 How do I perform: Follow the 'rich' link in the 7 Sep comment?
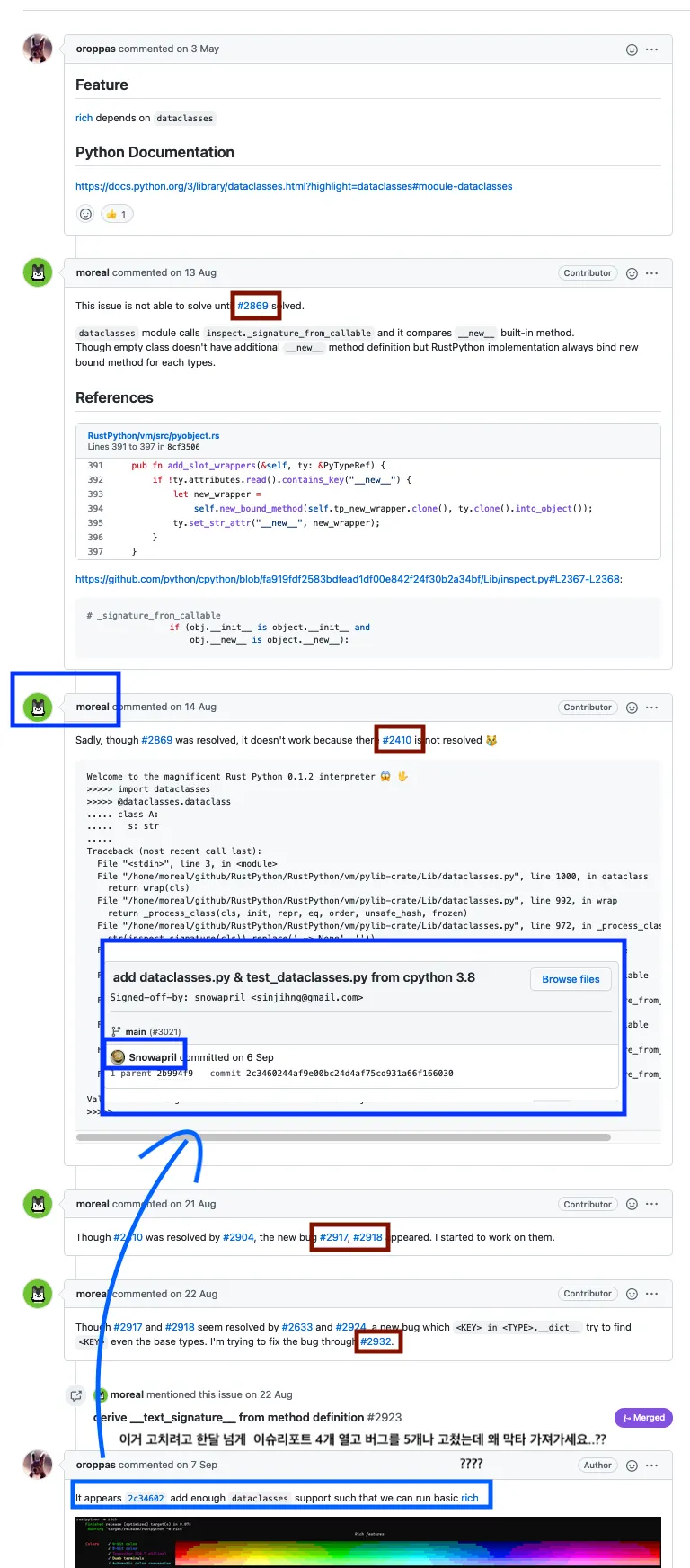coord(470,1498)
